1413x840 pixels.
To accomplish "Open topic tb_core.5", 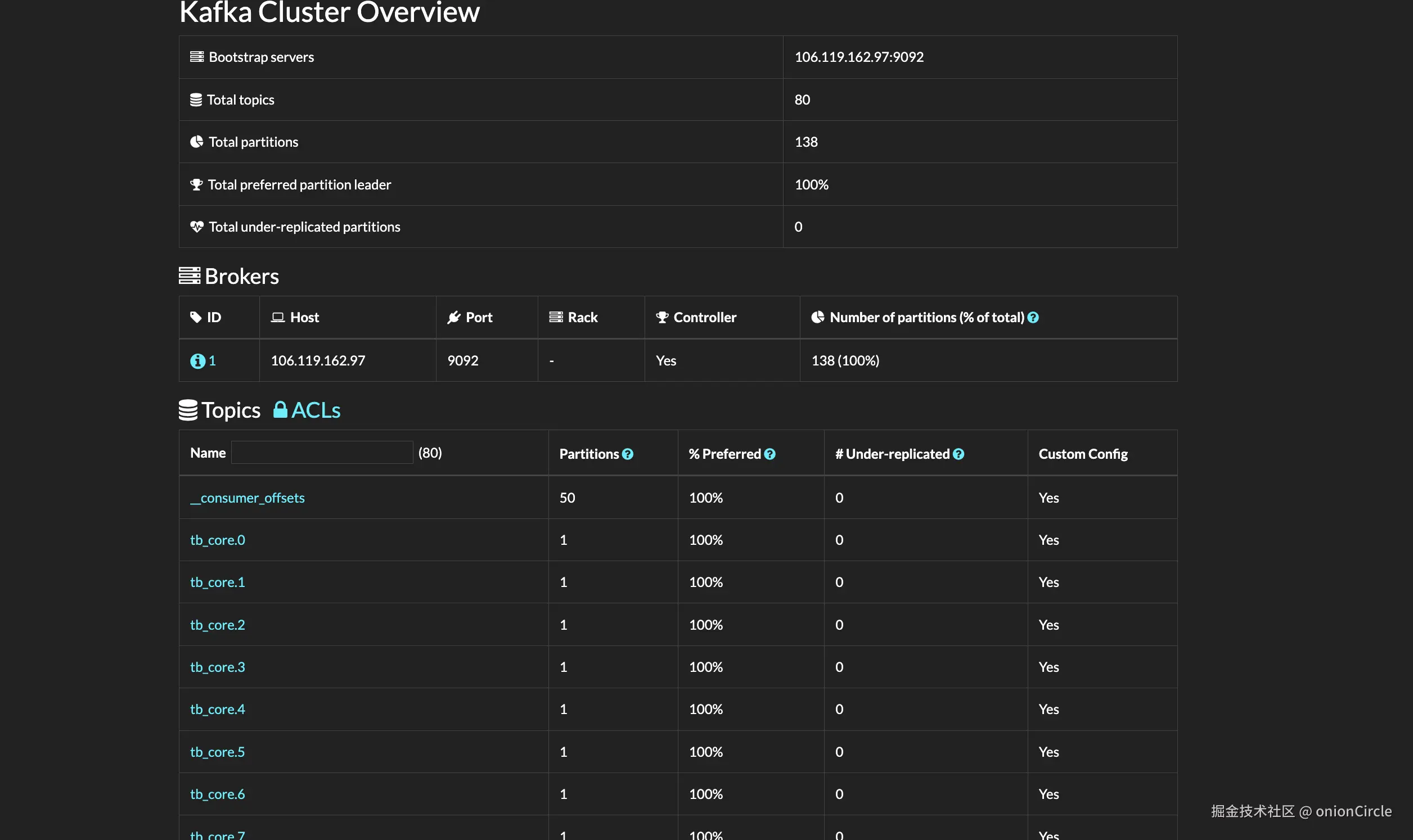I will coord(217,752).
